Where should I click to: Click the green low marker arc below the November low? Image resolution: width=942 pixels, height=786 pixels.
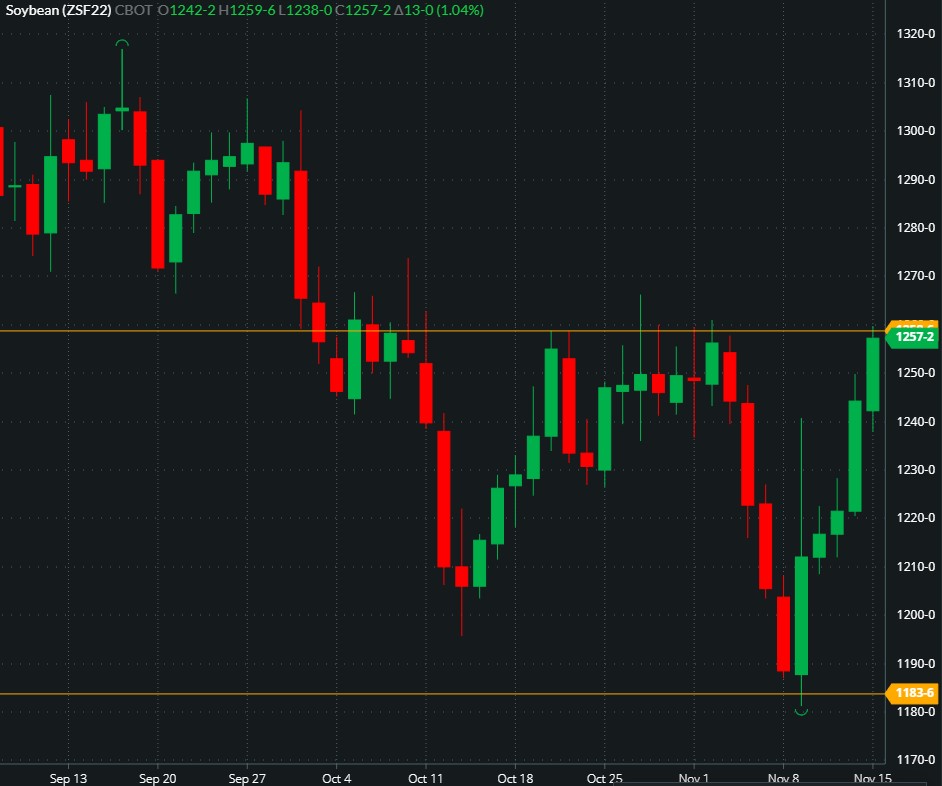pyautogui.click(x=801, y=712)
